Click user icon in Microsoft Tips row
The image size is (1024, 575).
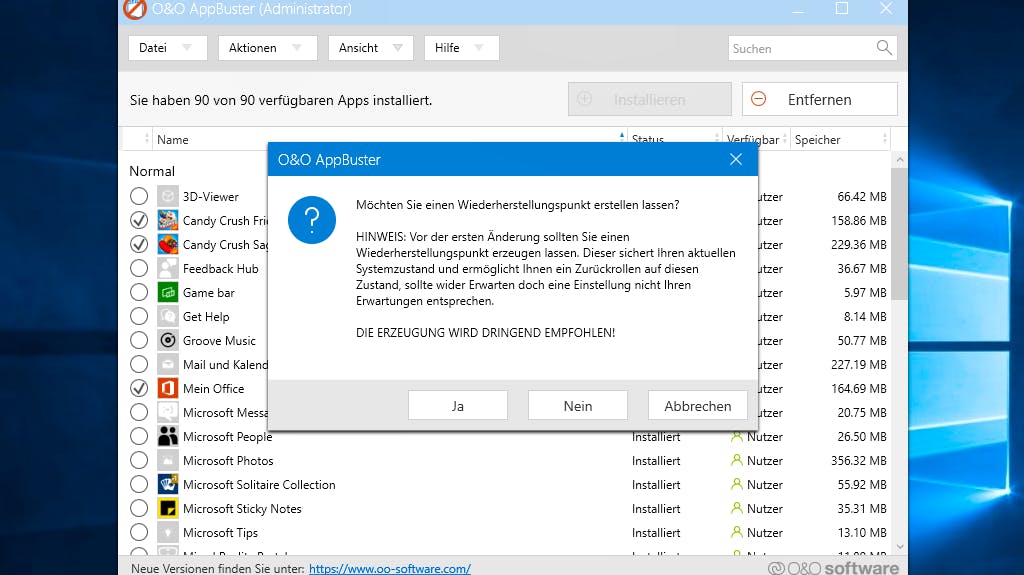pyautogui.click(x=737, y=532)
